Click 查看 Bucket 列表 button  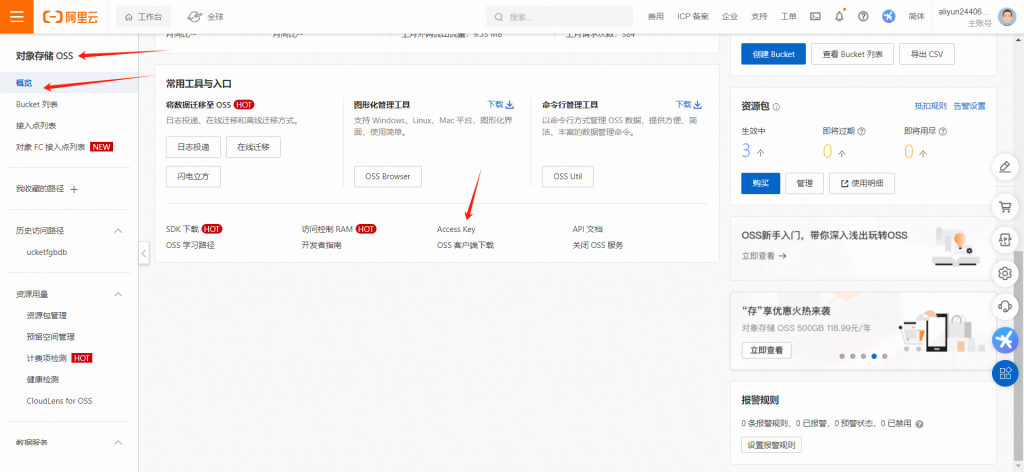click(x=852, y=54)
